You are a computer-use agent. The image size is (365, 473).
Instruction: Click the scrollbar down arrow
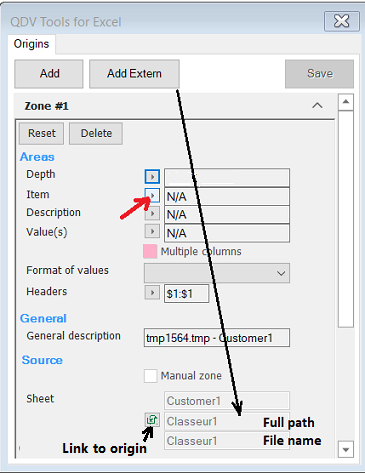pos(346,449)
